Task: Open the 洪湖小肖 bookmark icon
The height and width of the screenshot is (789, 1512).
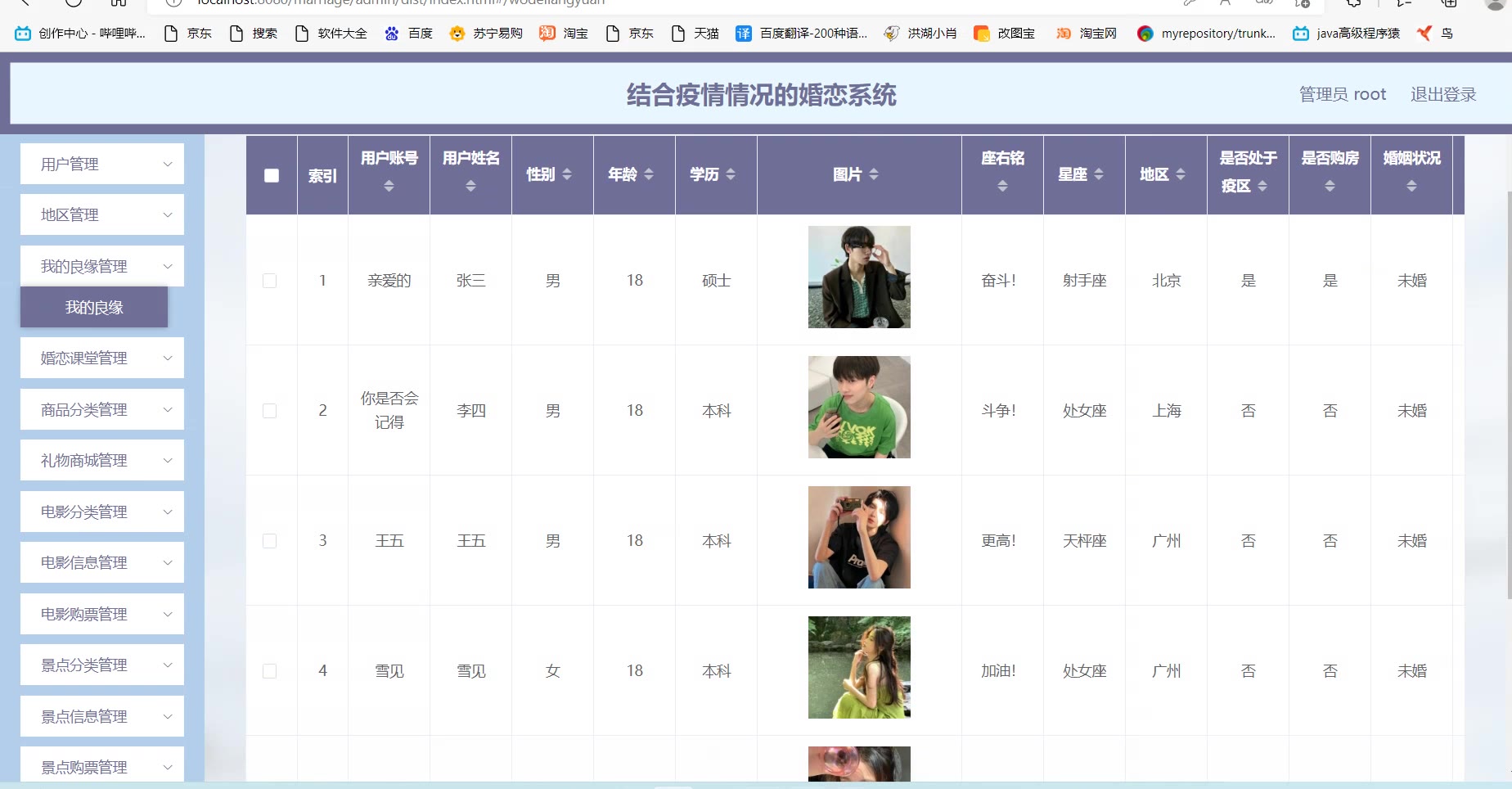Action: coord(892,34)
